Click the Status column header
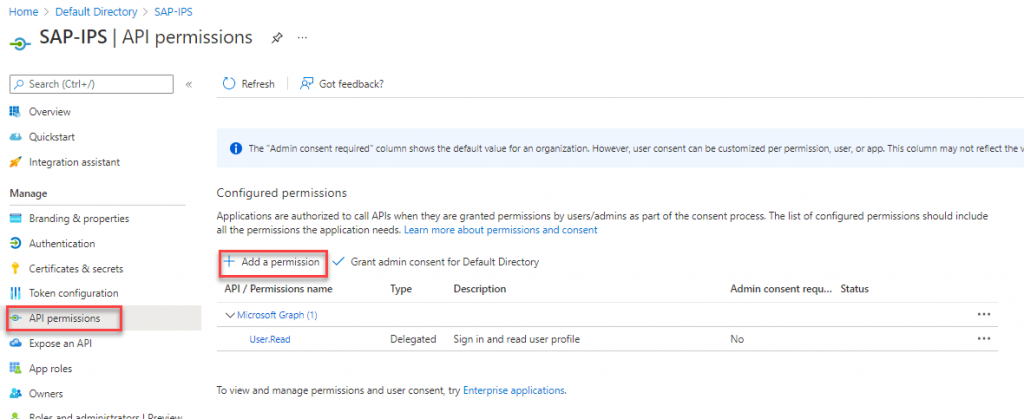Screen dimensions: 1024x419 tap(854, 288)
